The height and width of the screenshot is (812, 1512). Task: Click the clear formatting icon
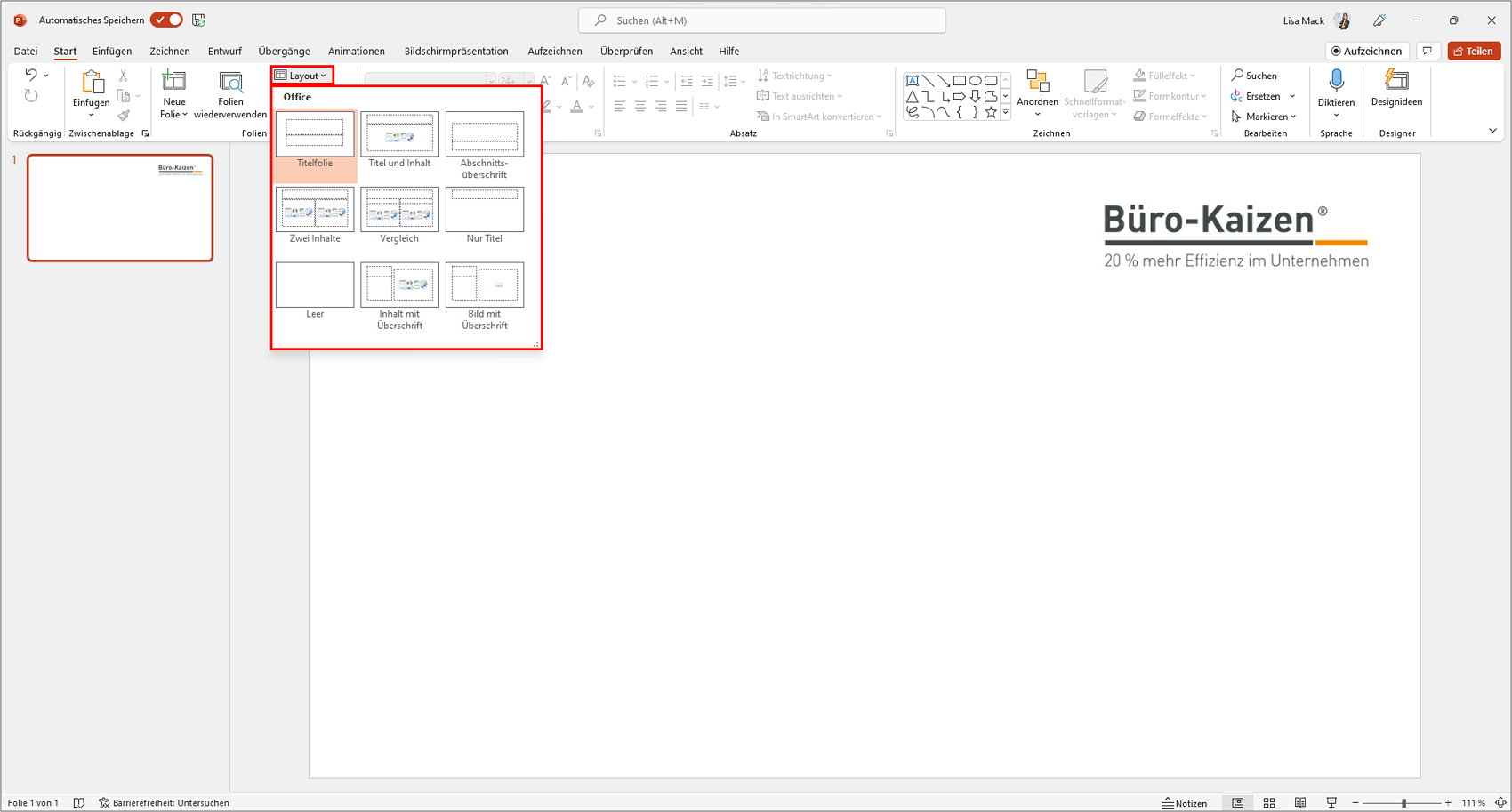588,81
